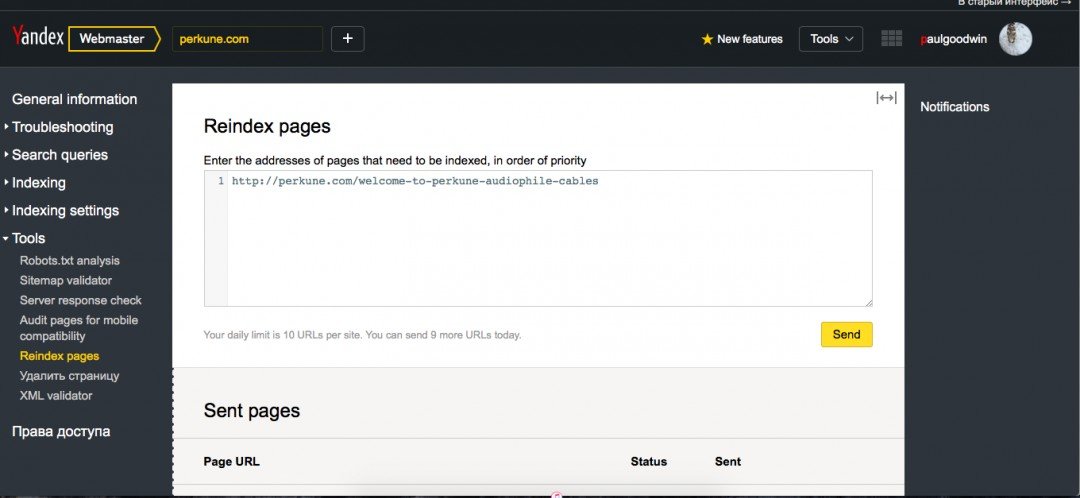
Task: Open Права доступа section
Action: pyautogui.click(x=61, y=432)
